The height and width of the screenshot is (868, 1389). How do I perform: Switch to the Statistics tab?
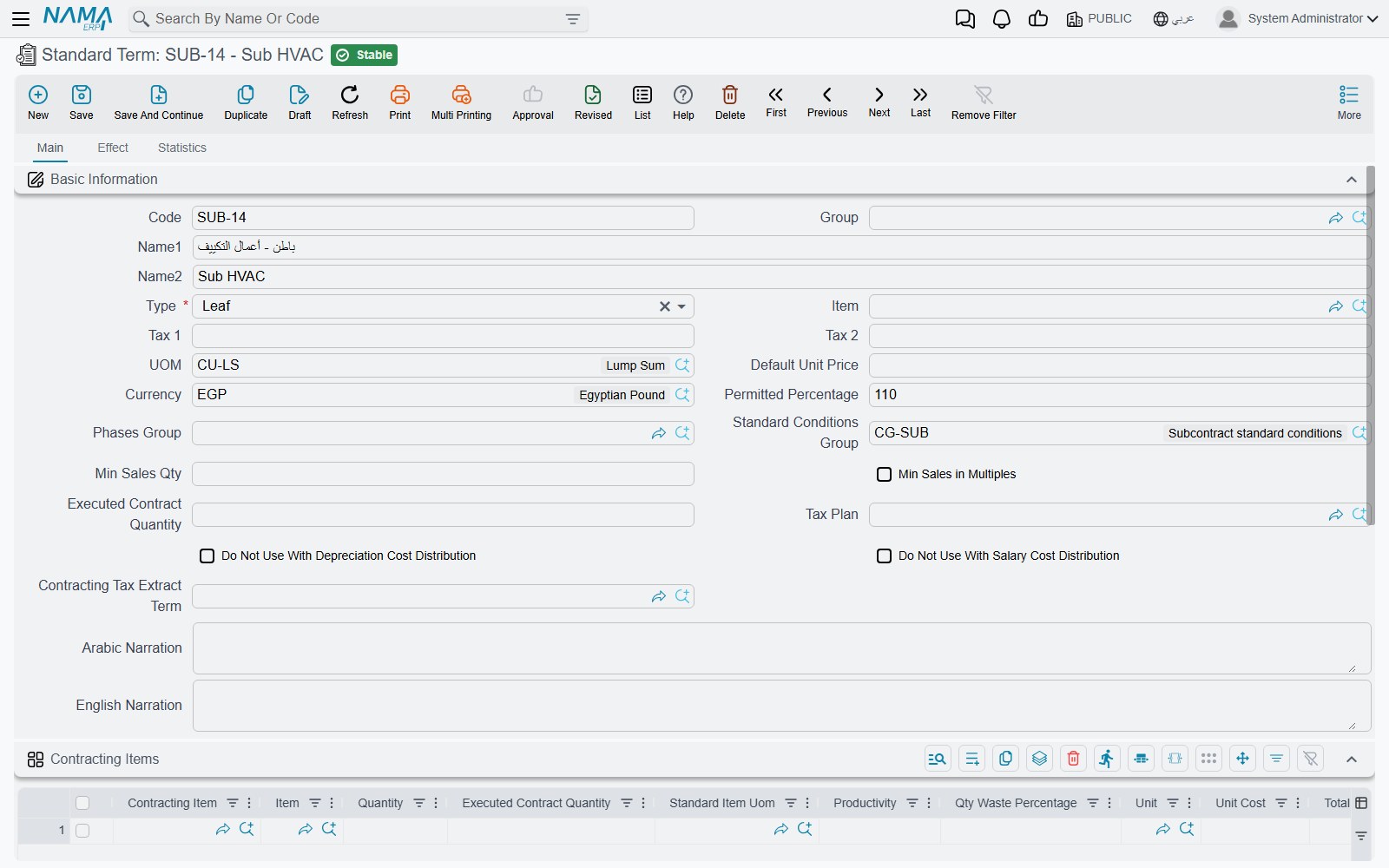pos(182,148)
